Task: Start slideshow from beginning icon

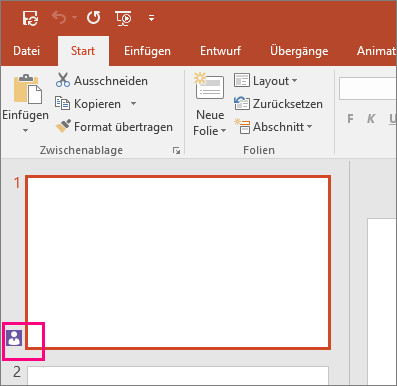Action: click(x=123, y=18)
